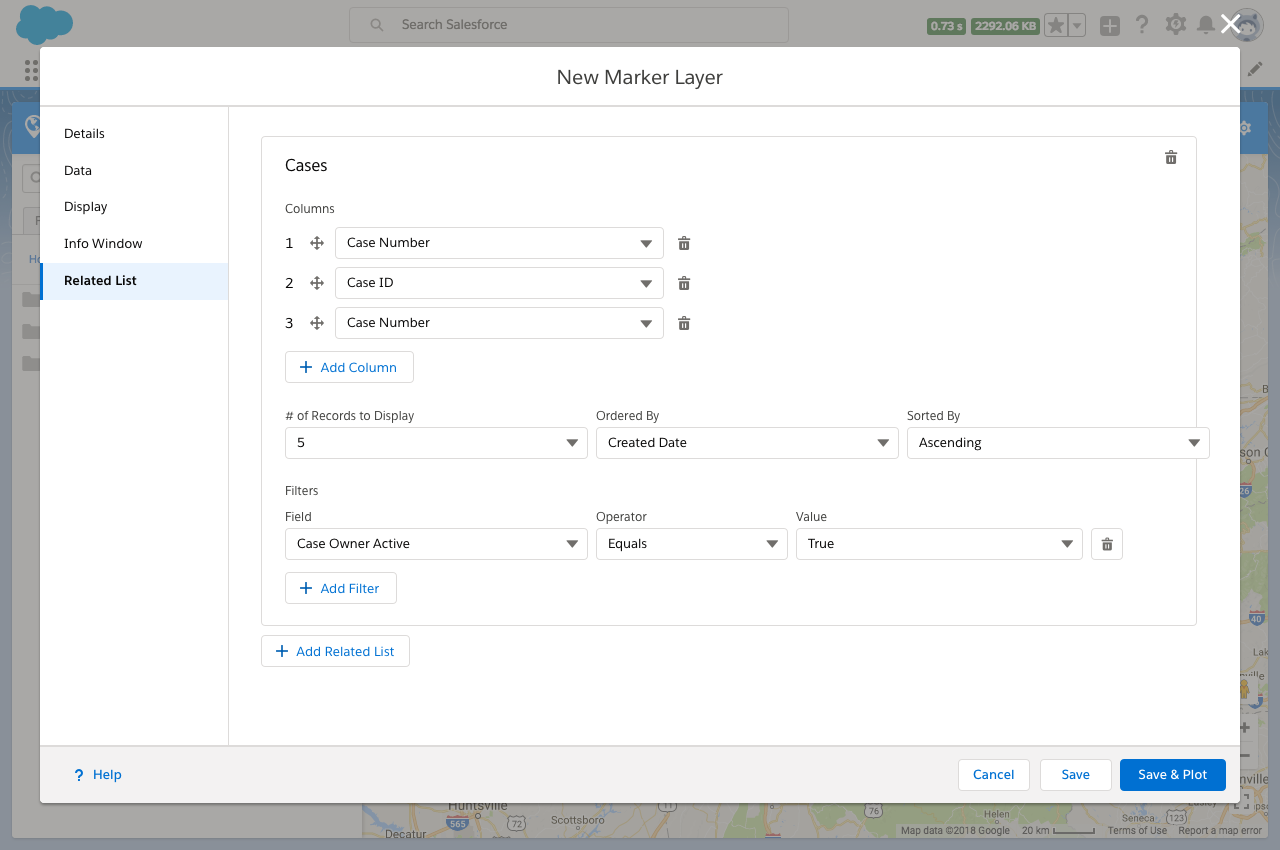This screenshot has width=1280, height=850.
Task: Click drag handle icon for column 3
Action: point(317,323)
